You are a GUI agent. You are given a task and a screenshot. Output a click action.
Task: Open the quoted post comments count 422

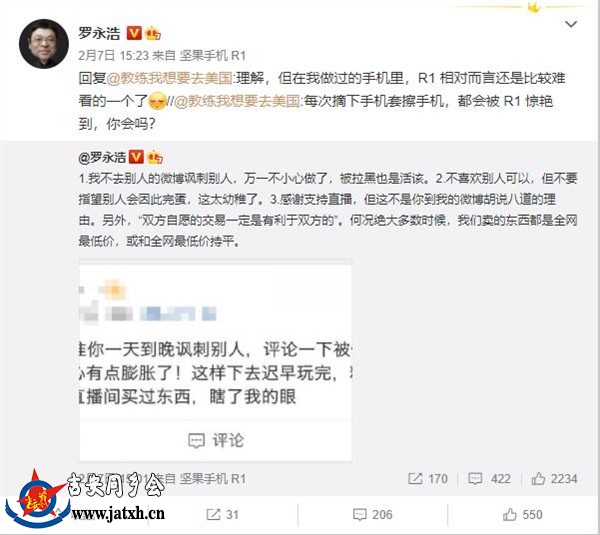489,478
